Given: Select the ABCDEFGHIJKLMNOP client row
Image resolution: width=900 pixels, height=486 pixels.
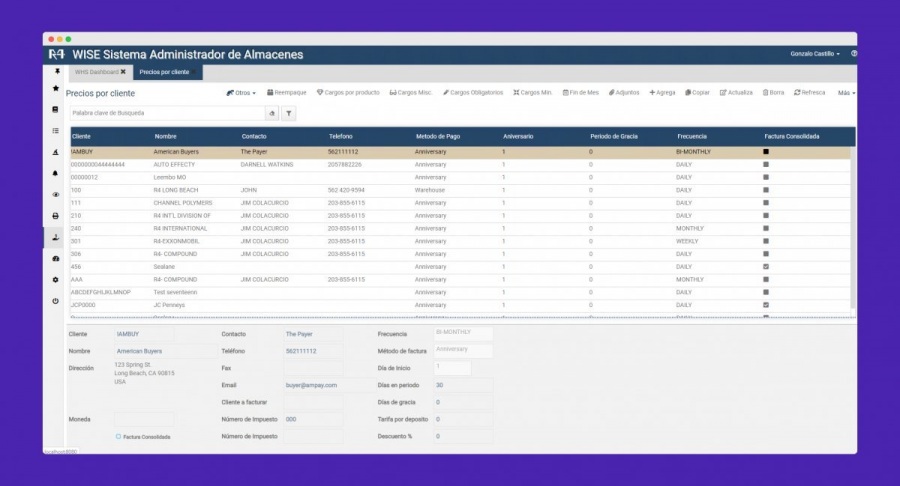Looking at the screenshot, I should tap(460, 293).
